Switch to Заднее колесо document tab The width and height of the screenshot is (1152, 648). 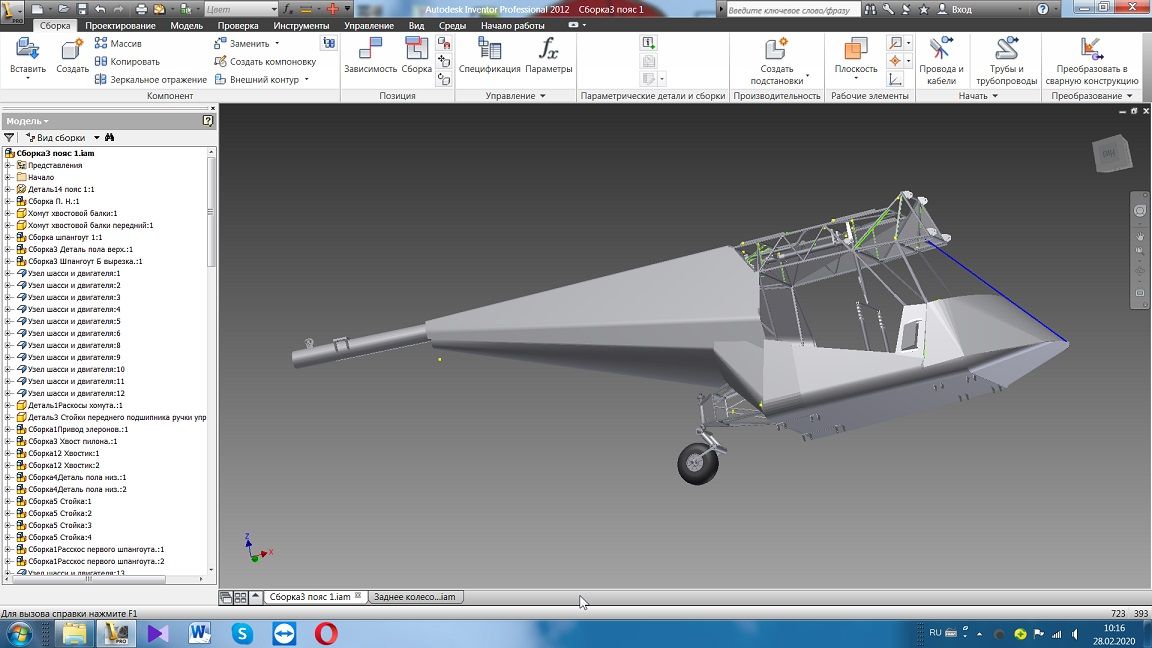pos(413,597)
